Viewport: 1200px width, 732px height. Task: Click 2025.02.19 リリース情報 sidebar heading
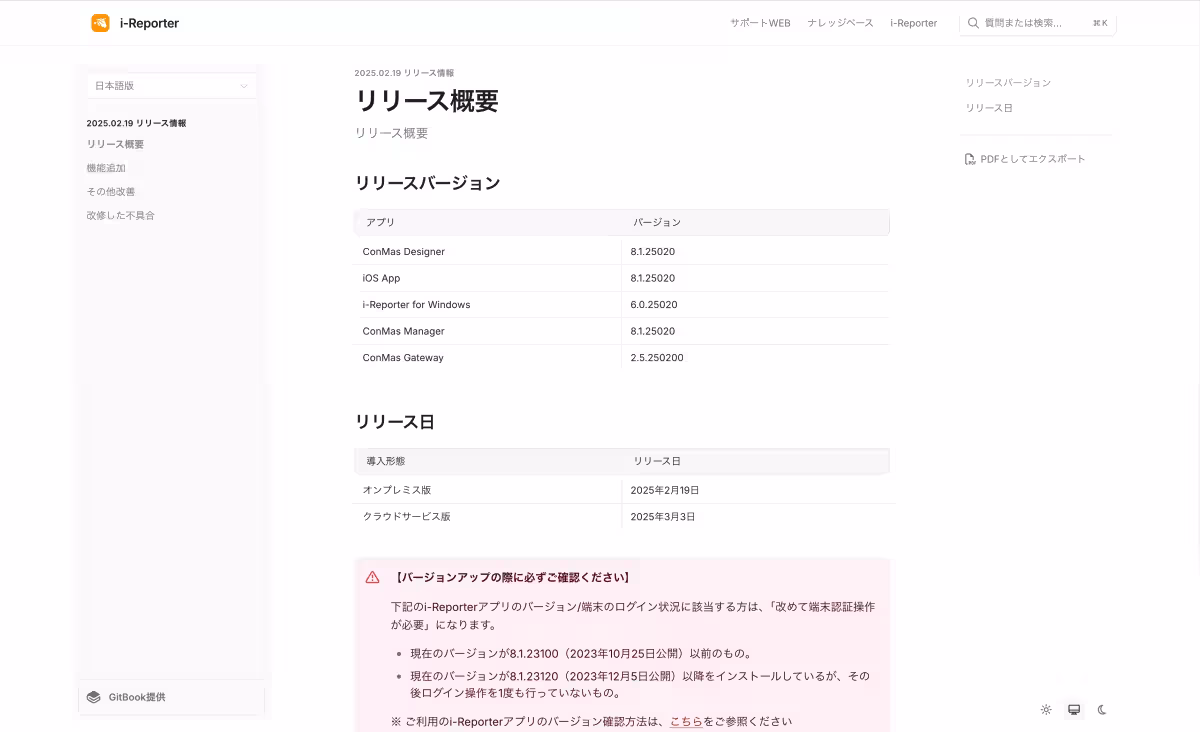tap(136, 123)
